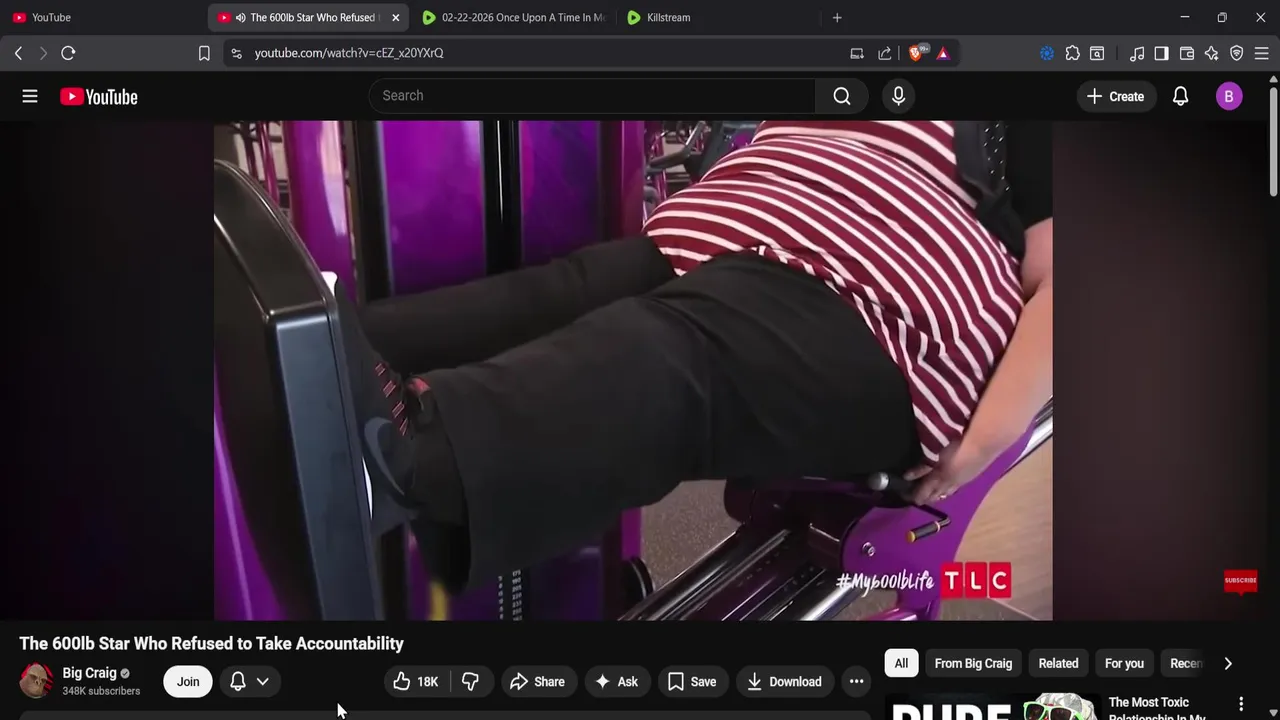Image resolution: width=1280 pixels, height=720 pixels.
Task: Open the blue circular extension icon
Action: [x=1047, y=53]
